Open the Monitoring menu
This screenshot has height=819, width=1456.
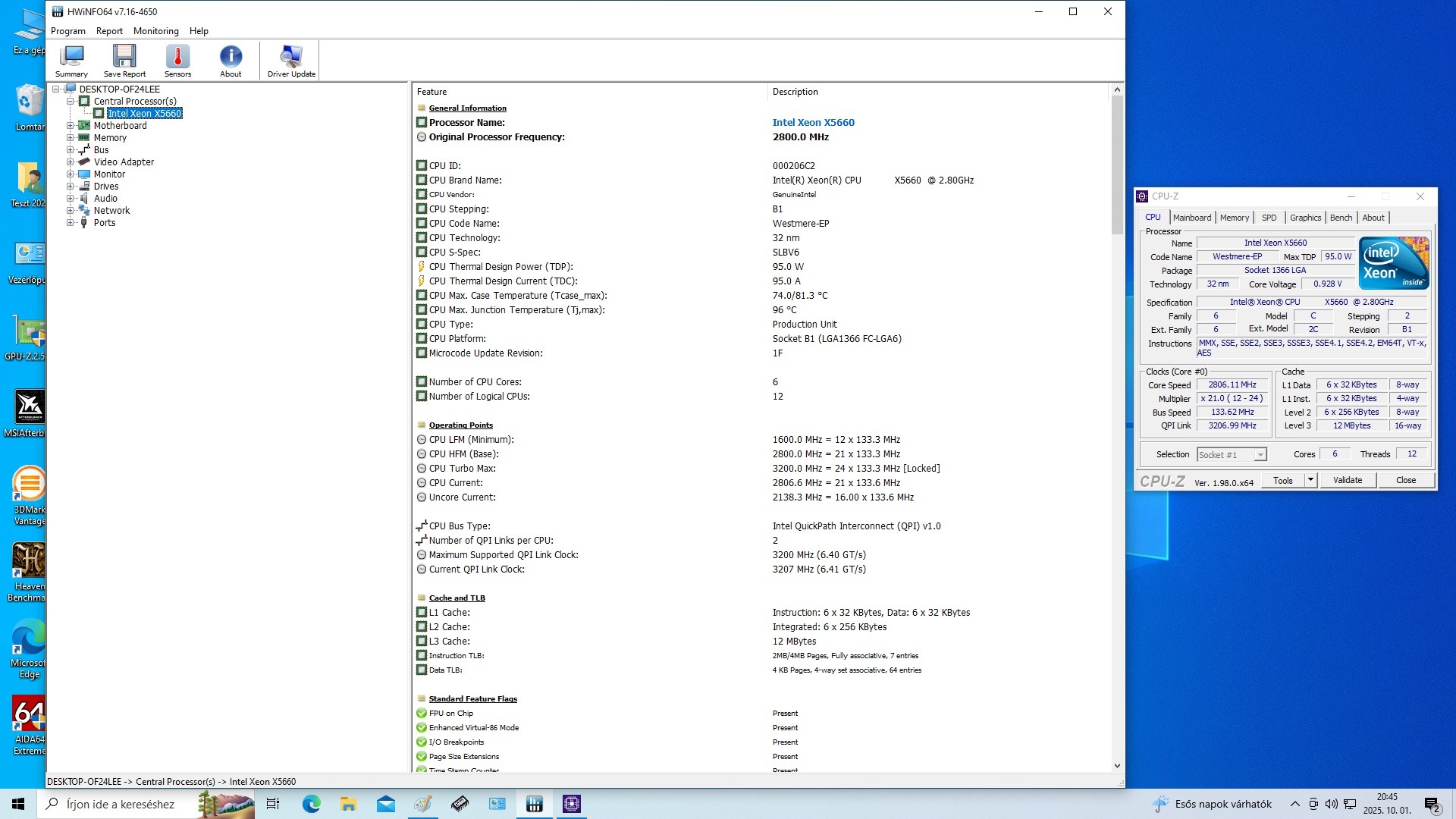(155, 31)
